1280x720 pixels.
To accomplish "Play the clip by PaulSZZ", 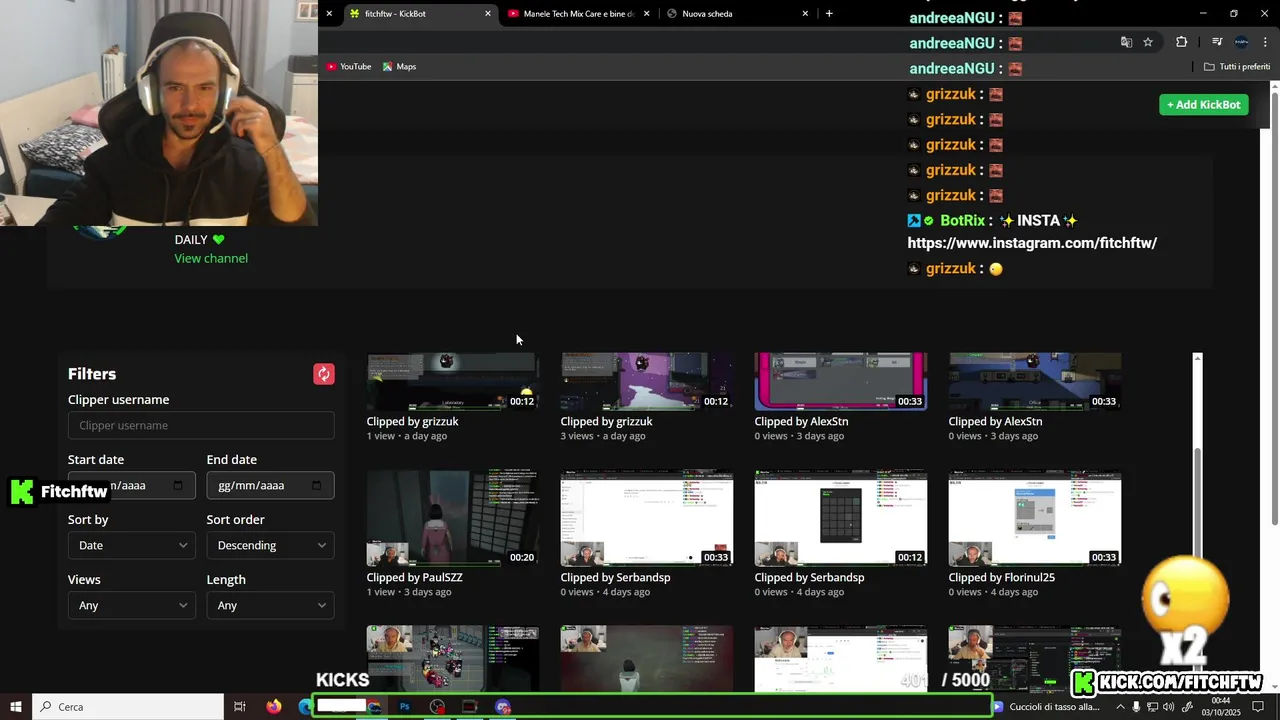I will 452,518.
